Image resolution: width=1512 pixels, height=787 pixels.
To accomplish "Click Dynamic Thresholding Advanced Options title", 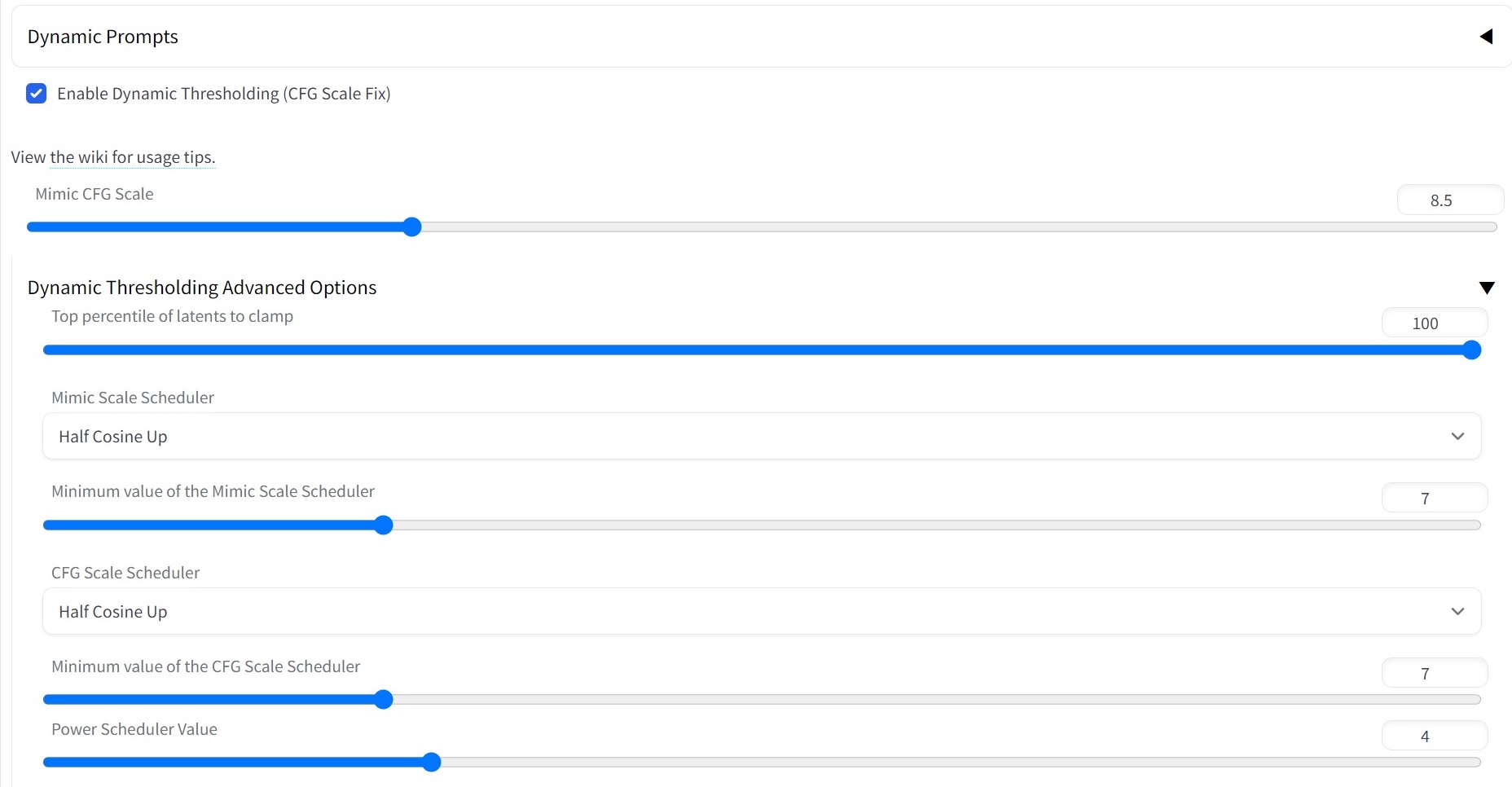I will coord(202,288).
